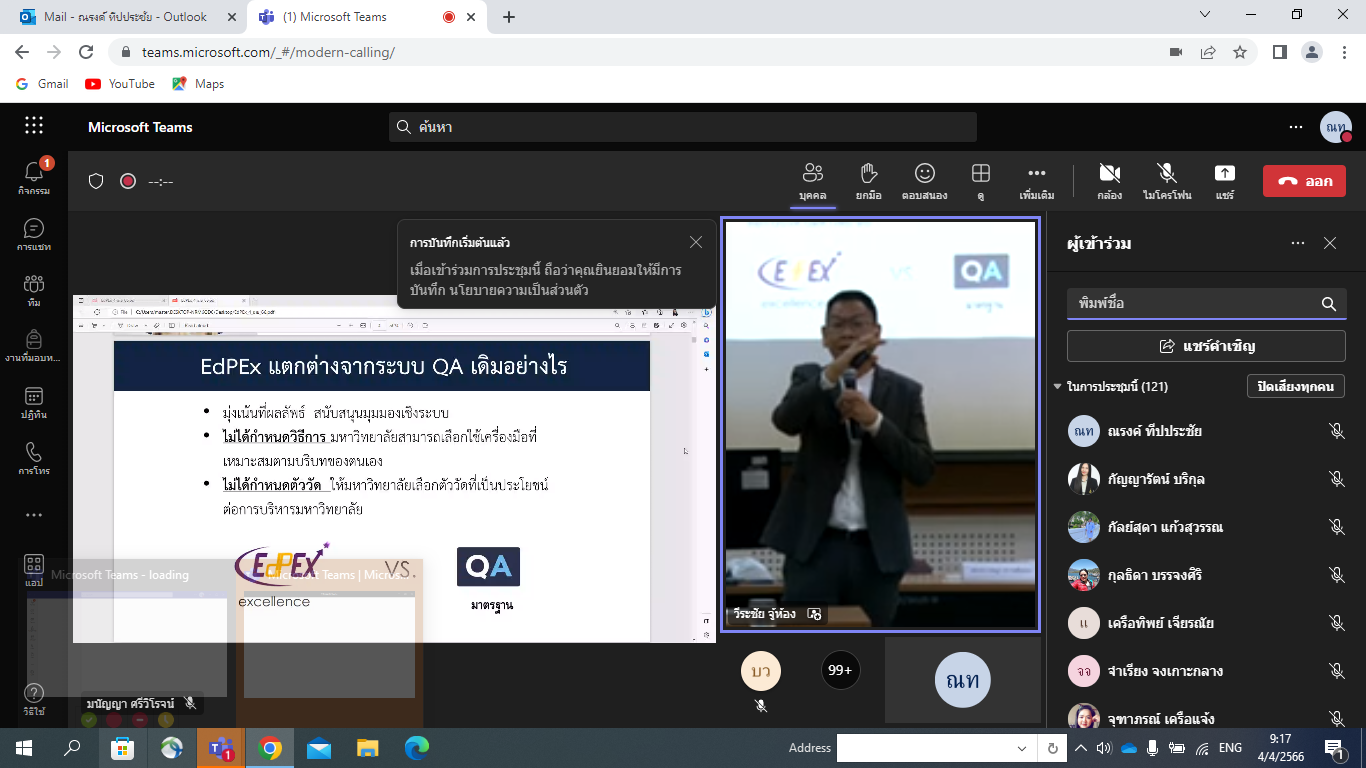
Task: Switch to the Outlook Mail browser tab
Action: pos(125,17)
